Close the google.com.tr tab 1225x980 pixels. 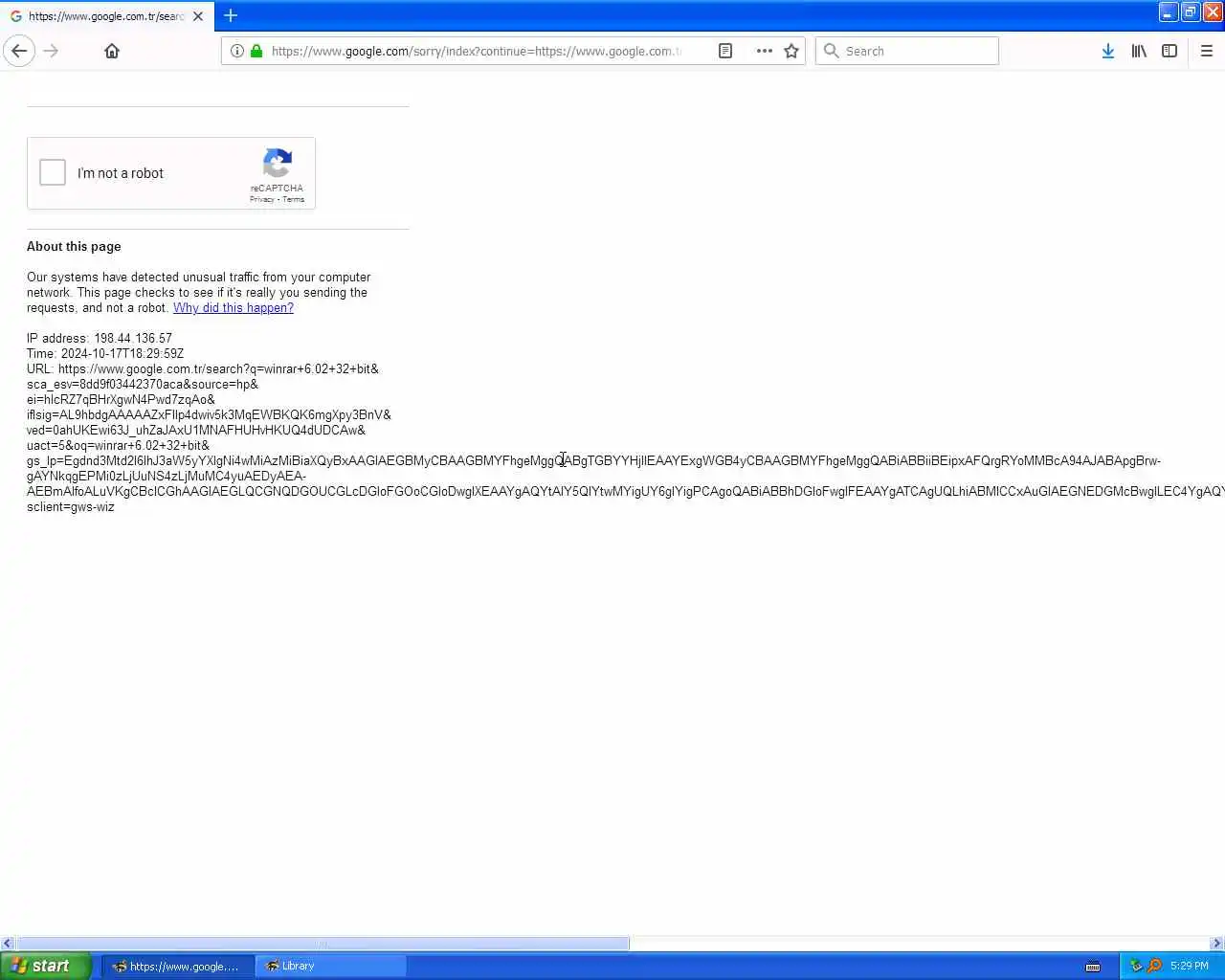[198, 16]
